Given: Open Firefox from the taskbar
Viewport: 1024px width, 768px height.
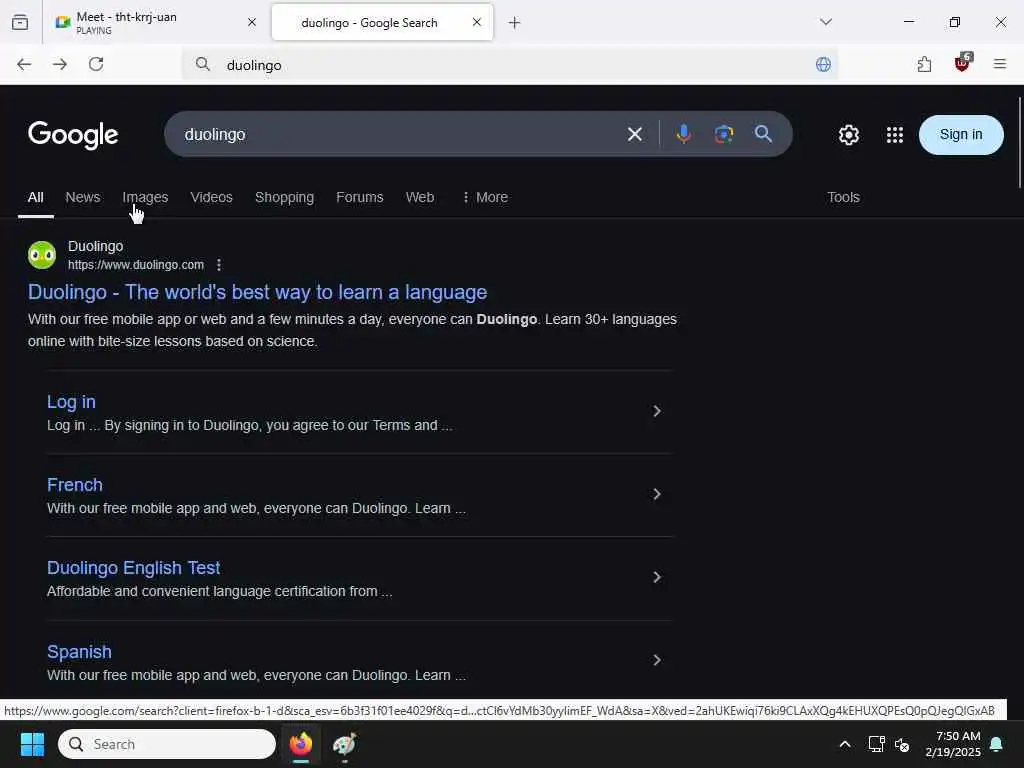Looking at the screenshot, I should click(301, 744).
